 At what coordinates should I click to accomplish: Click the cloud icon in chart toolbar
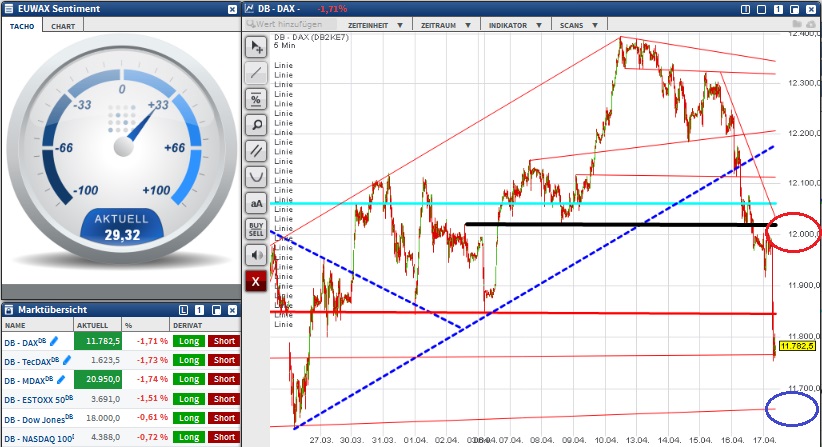click(812, 24)
